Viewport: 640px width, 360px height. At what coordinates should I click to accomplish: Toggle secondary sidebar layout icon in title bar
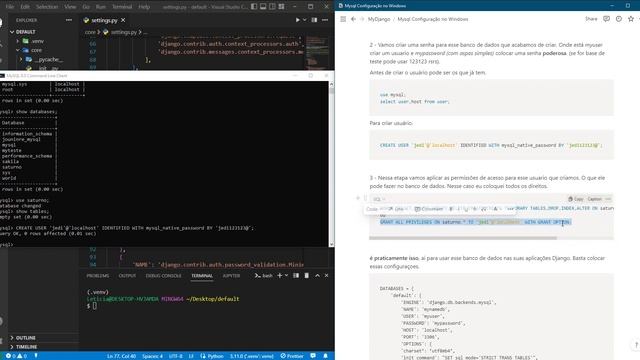[272, 7]
